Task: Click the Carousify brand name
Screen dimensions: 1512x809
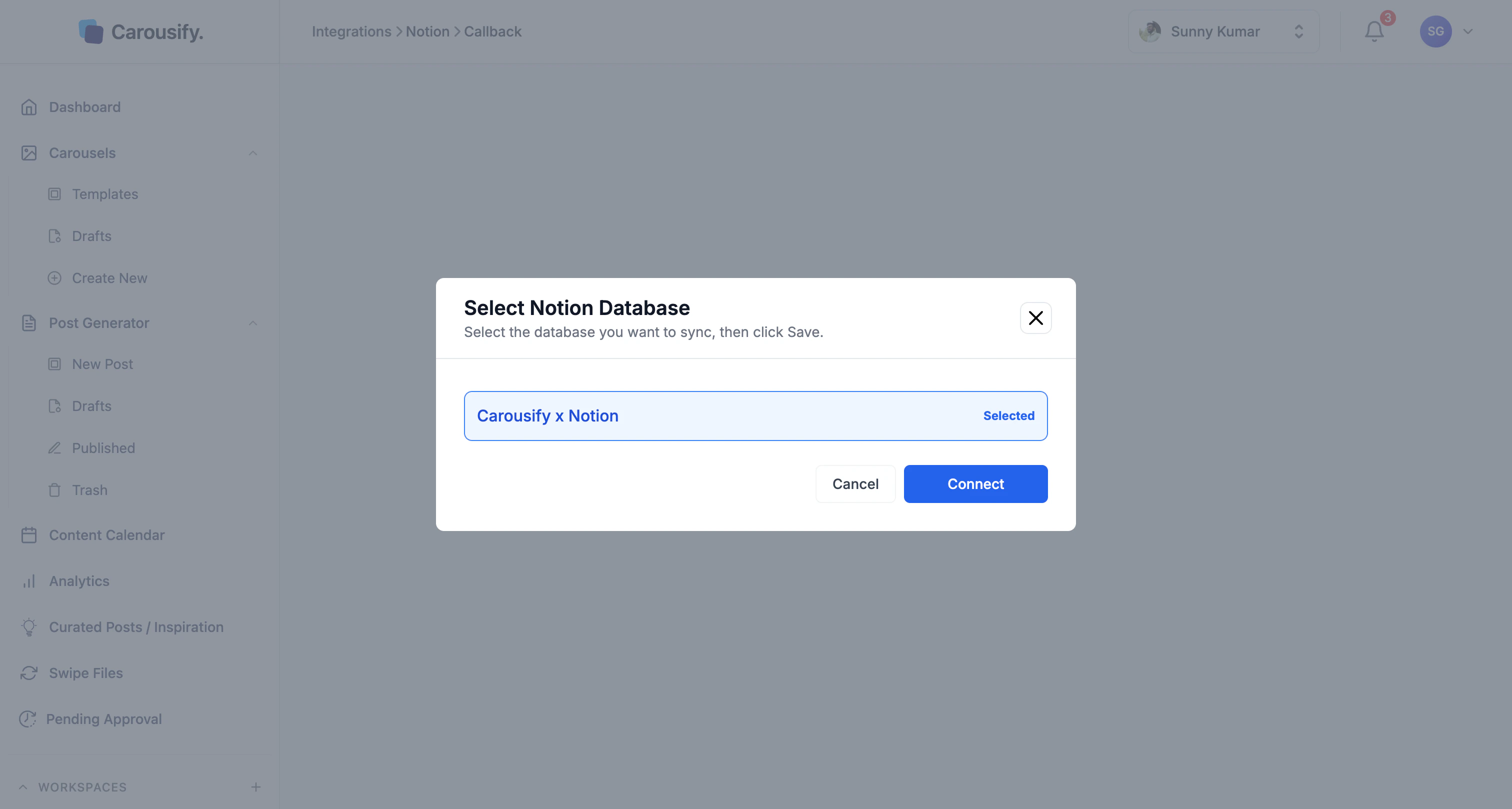Action: 157,31
